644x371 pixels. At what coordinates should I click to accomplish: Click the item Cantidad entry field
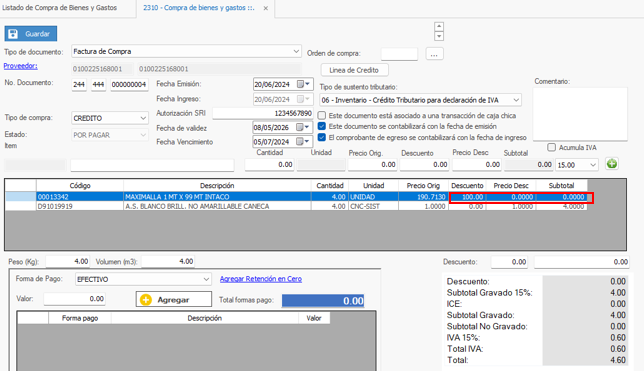click(269, 165)
